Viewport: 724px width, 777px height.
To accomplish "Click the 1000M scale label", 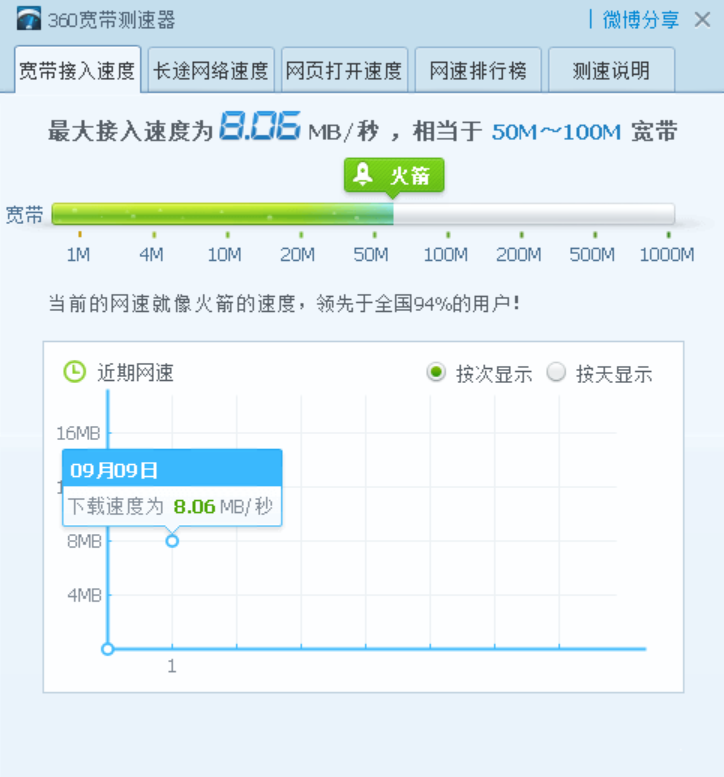I will 667,255.
